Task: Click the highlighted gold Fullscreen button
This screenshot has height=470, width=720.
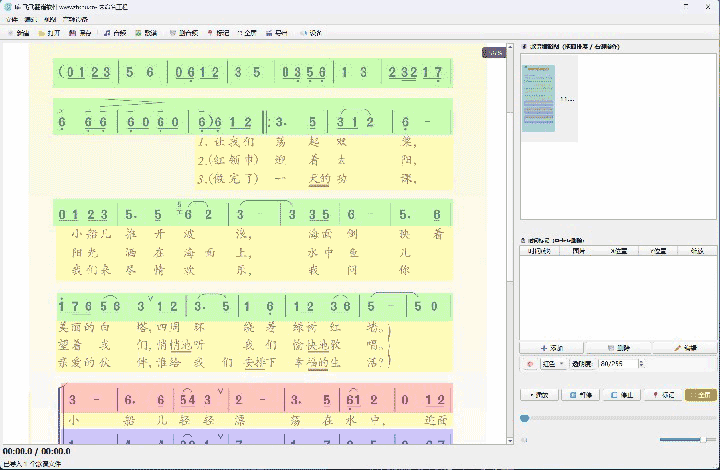Action: (701, 395)
